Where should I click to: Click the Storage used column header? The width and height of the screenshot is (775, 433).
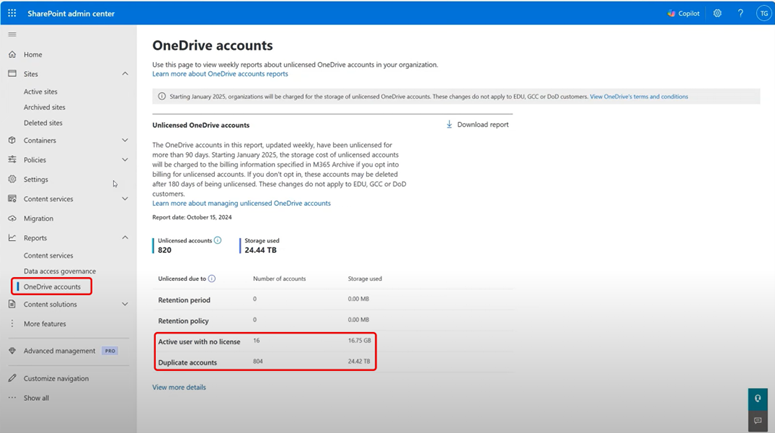tap(365, 279)
